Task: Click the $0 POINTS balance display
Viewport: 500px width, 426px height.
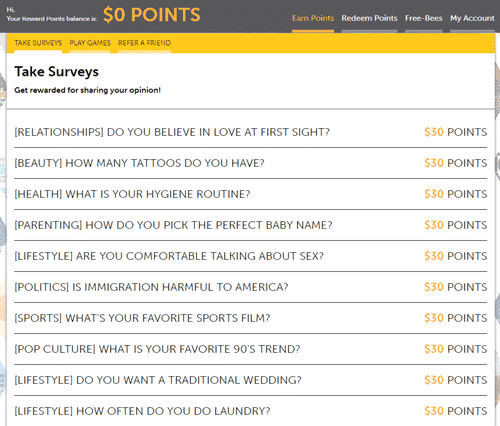Action: click(x=152, y=15)
